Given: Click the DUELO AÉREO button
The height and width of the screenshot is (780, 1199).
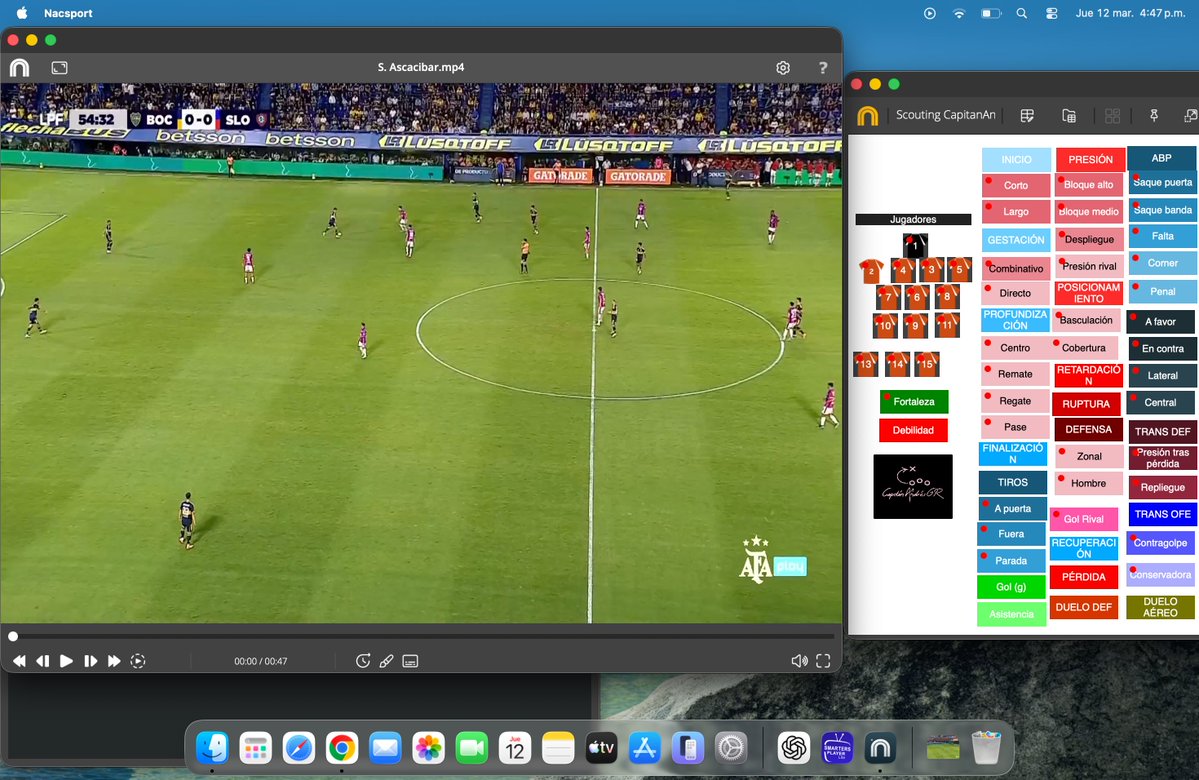Looking at the screenshot, I should (1160, 607).
